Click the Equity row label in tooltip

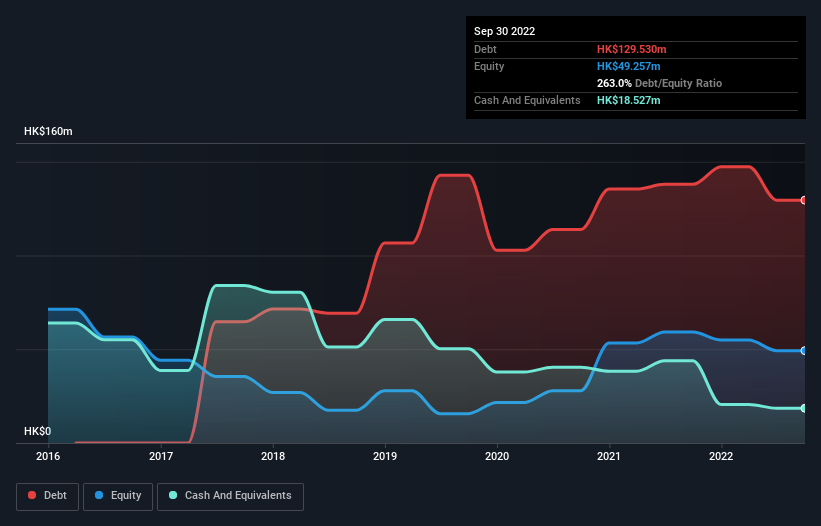[489, 66]
